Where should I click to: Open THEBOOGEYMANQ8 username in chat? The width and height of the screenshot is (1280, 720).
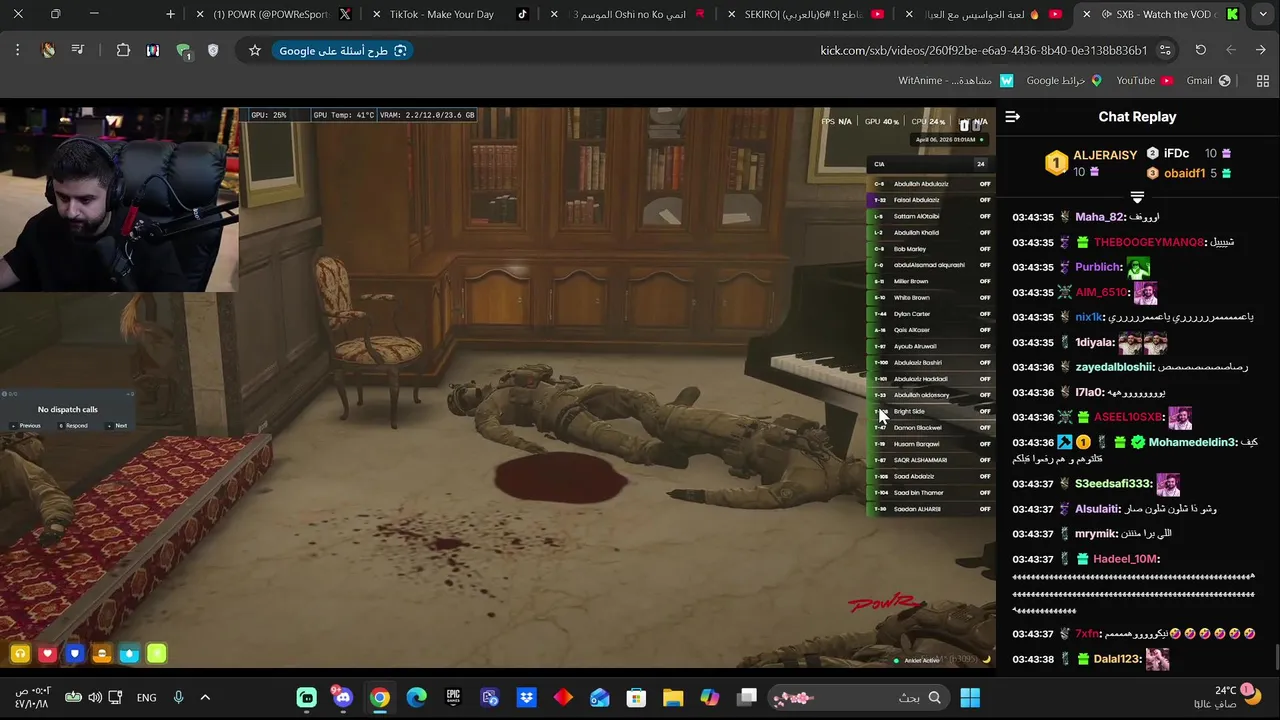tap(1150, 242)
